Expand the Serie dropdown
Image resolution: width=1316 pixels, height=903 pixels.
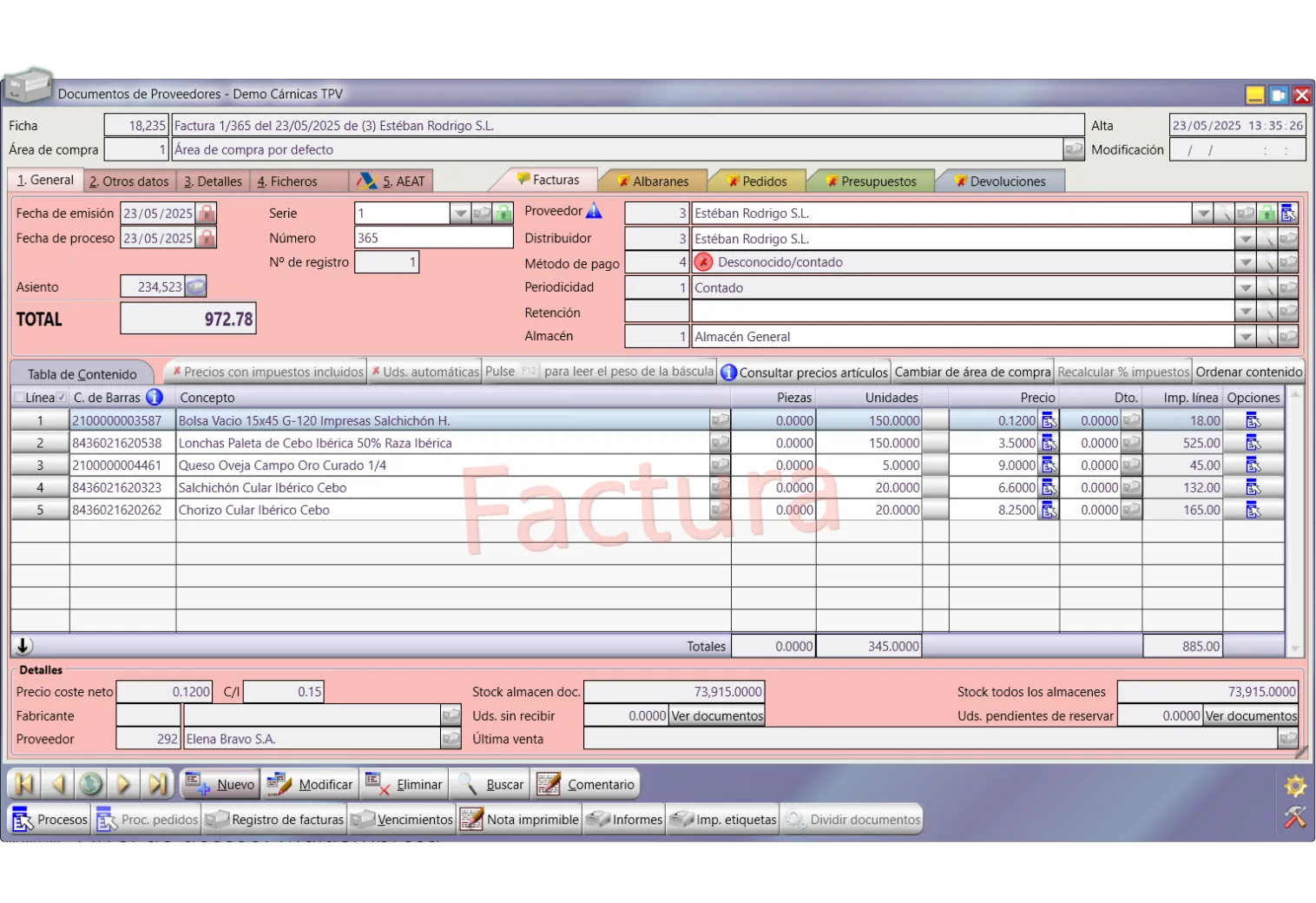[460, 214]
